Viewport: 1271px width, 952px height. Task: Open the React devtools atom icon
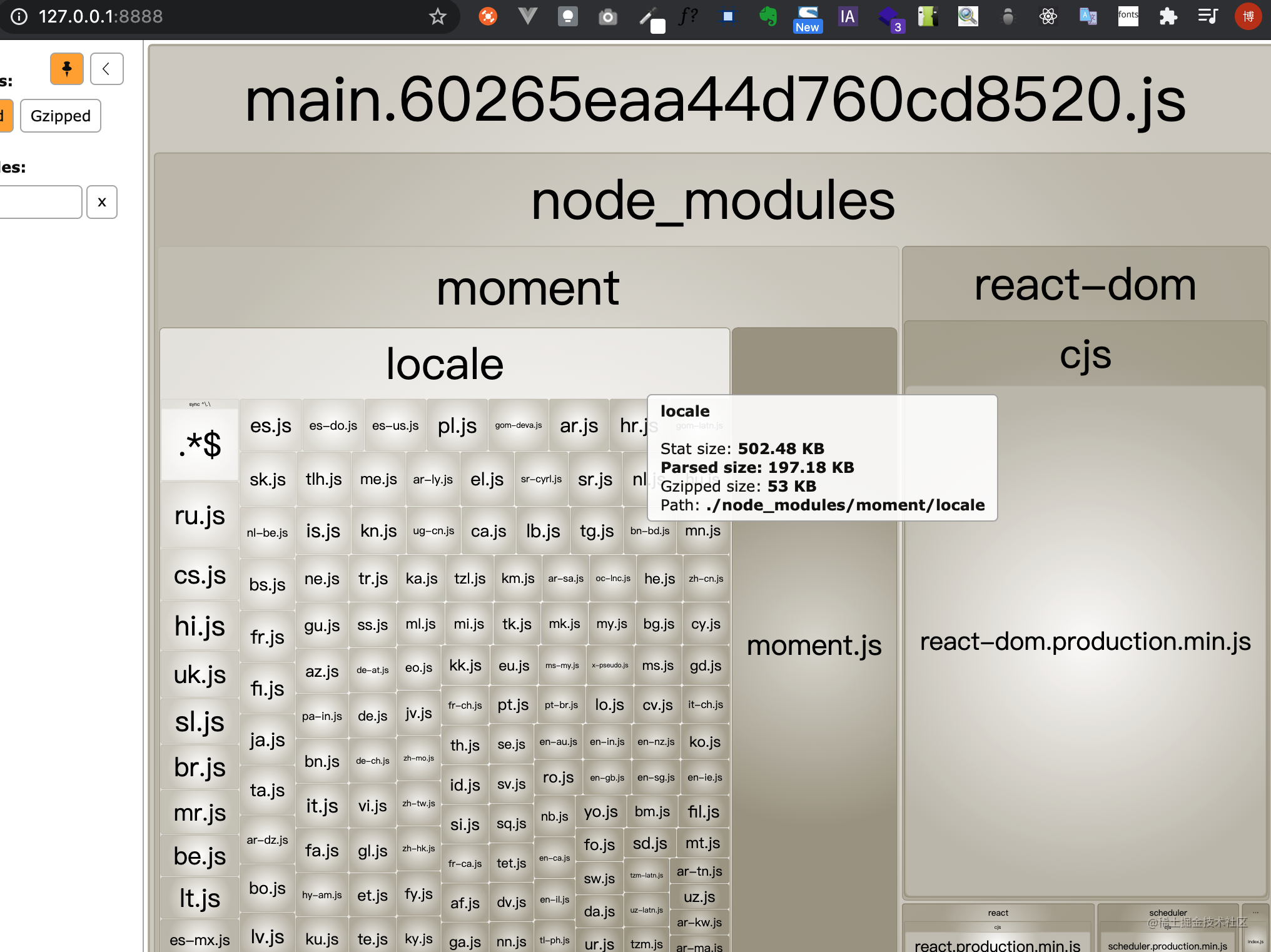(x=1048, y=16)
